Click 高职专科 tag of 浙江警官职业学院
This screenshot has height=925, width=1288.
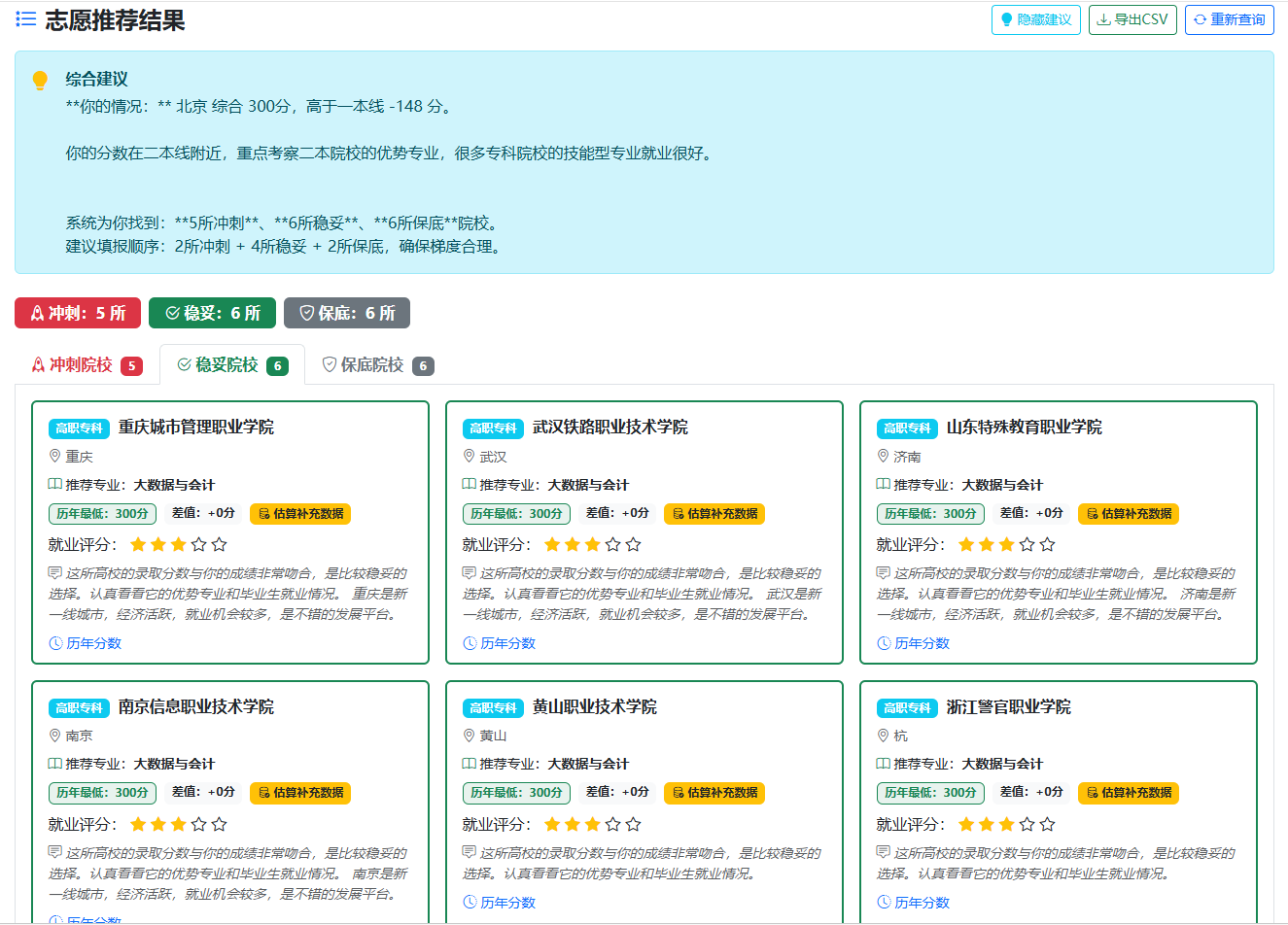907,708
